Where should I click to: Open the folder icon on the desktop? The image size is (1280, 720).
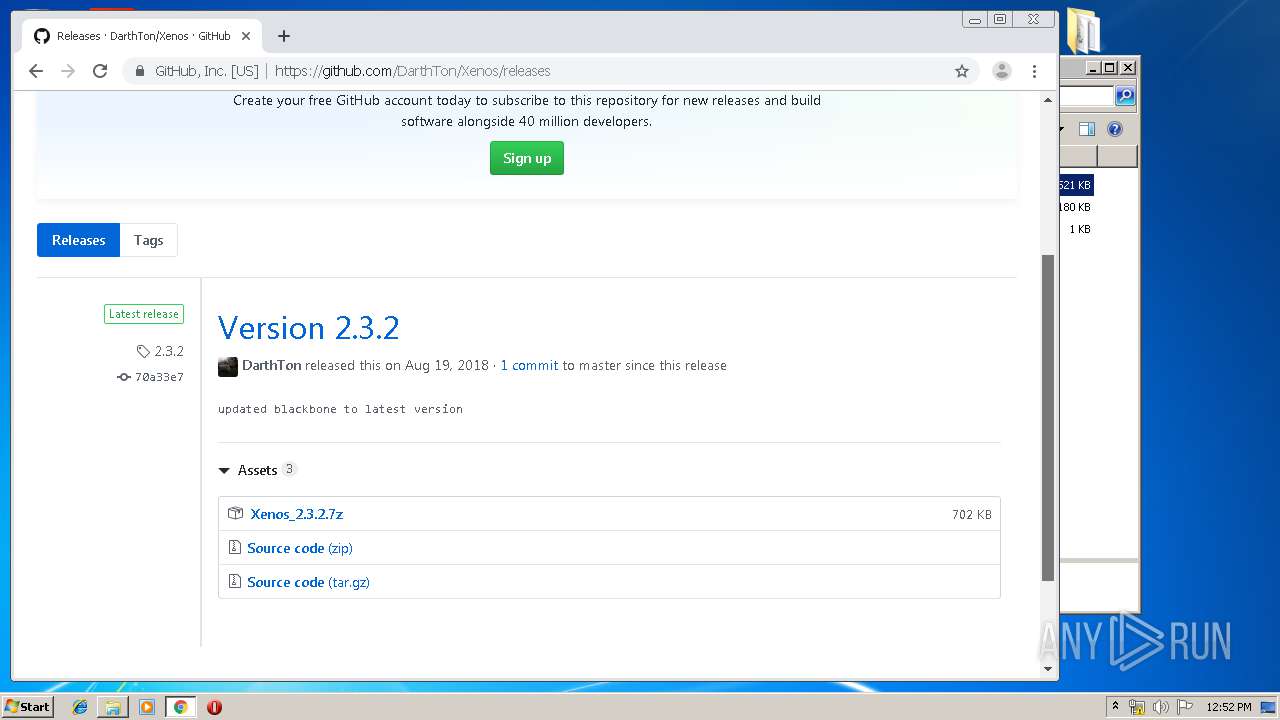point(1084,31)
